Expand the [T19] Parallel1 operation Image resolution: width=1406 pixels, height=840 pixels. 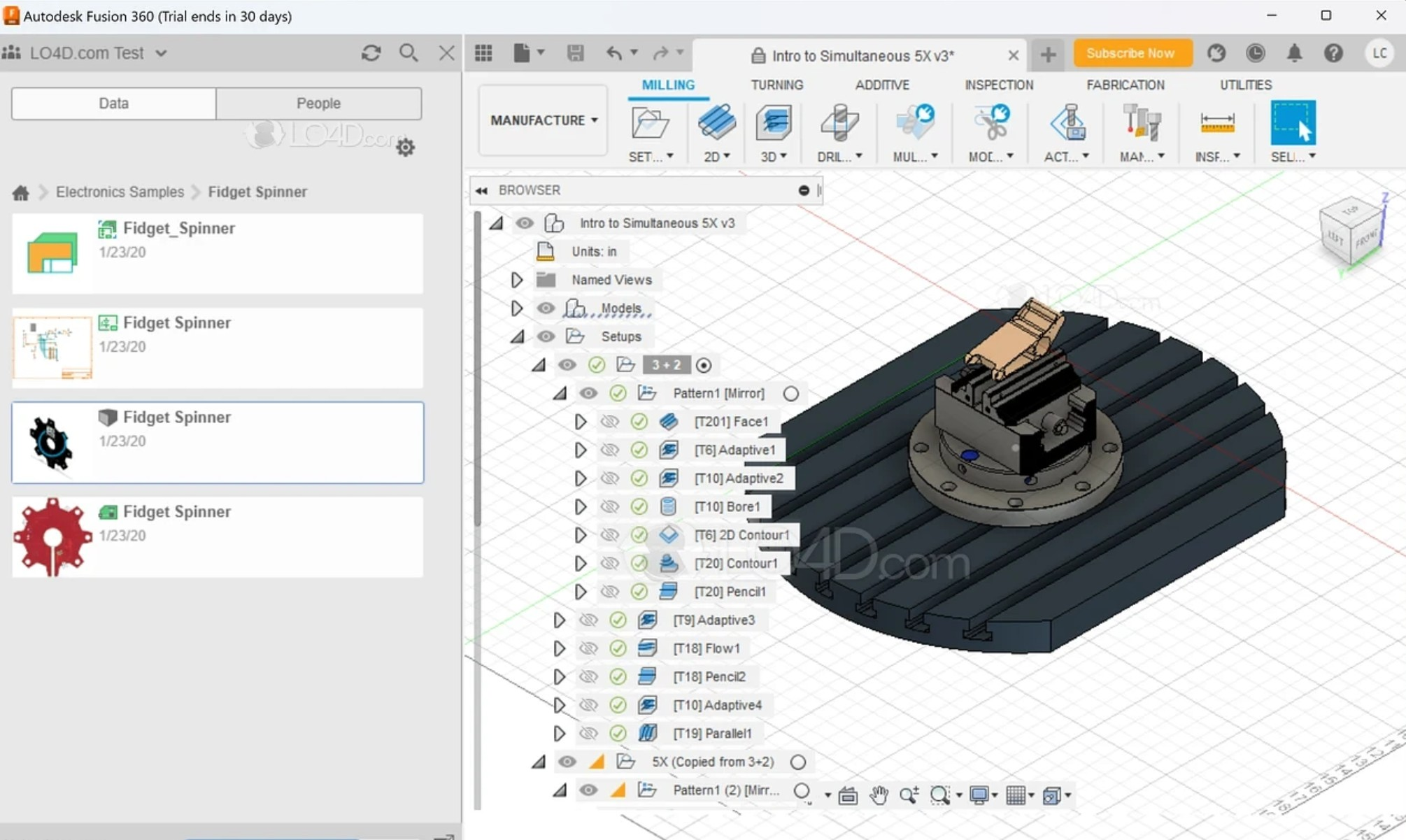[559, 734]
